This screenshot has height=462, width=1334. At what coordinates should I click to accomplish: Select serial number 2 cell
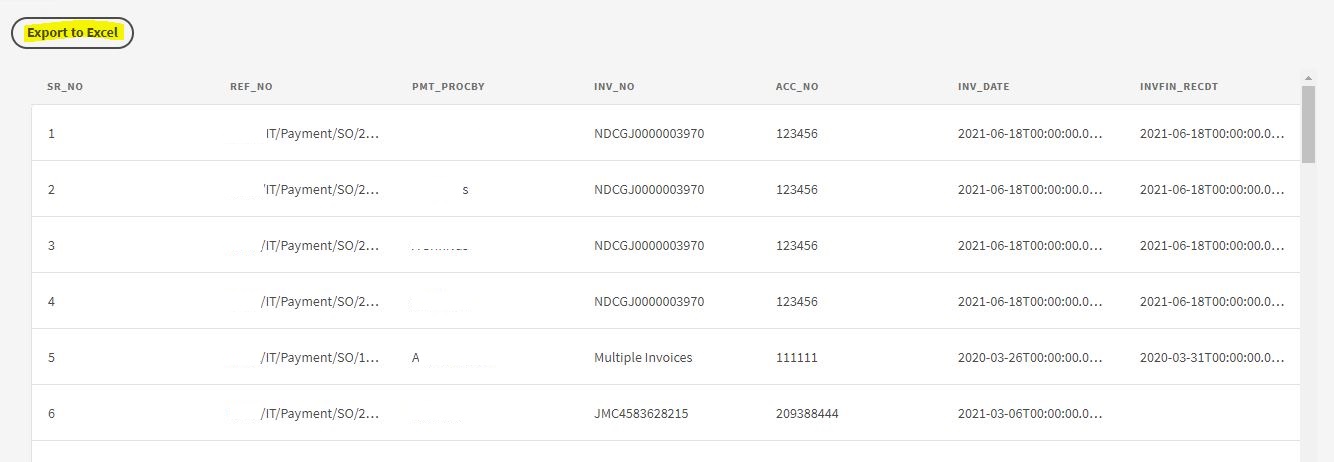(x=51, y=189)
